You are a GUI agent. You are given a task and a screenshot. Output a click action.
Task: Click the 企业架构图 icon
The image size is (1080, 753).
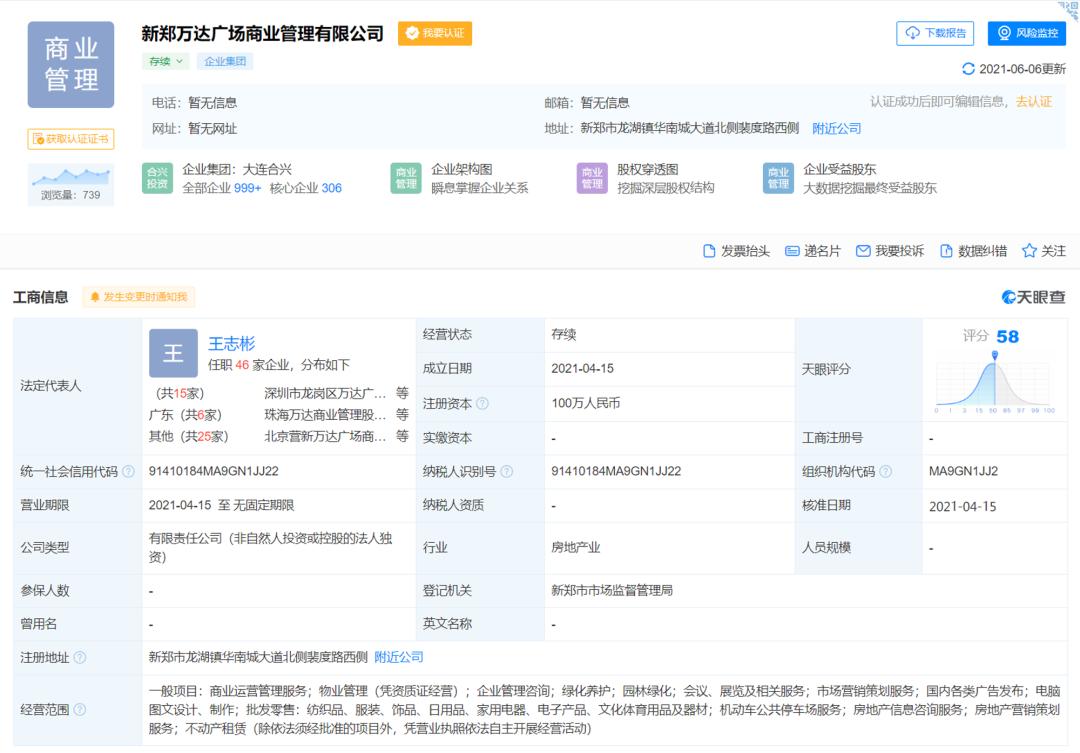(x=406, y=178)
